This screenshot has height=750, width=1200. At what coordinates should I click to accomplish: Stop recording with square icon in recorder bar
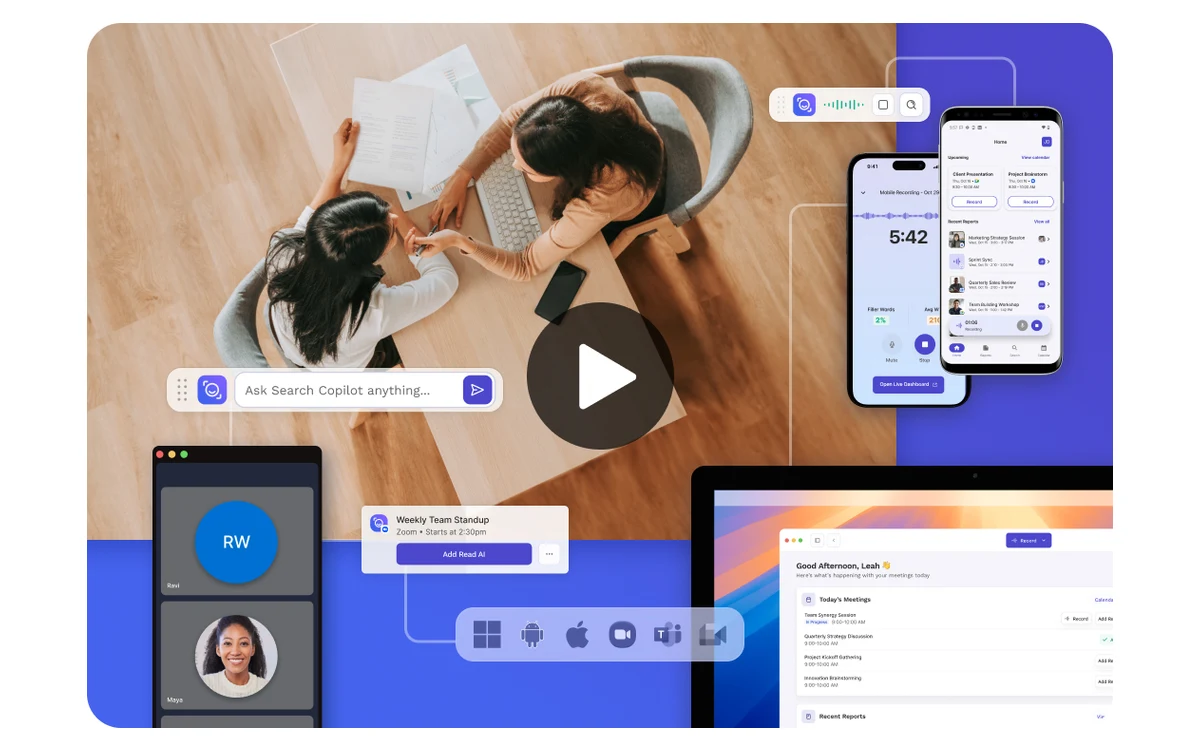tap(883, 105)
